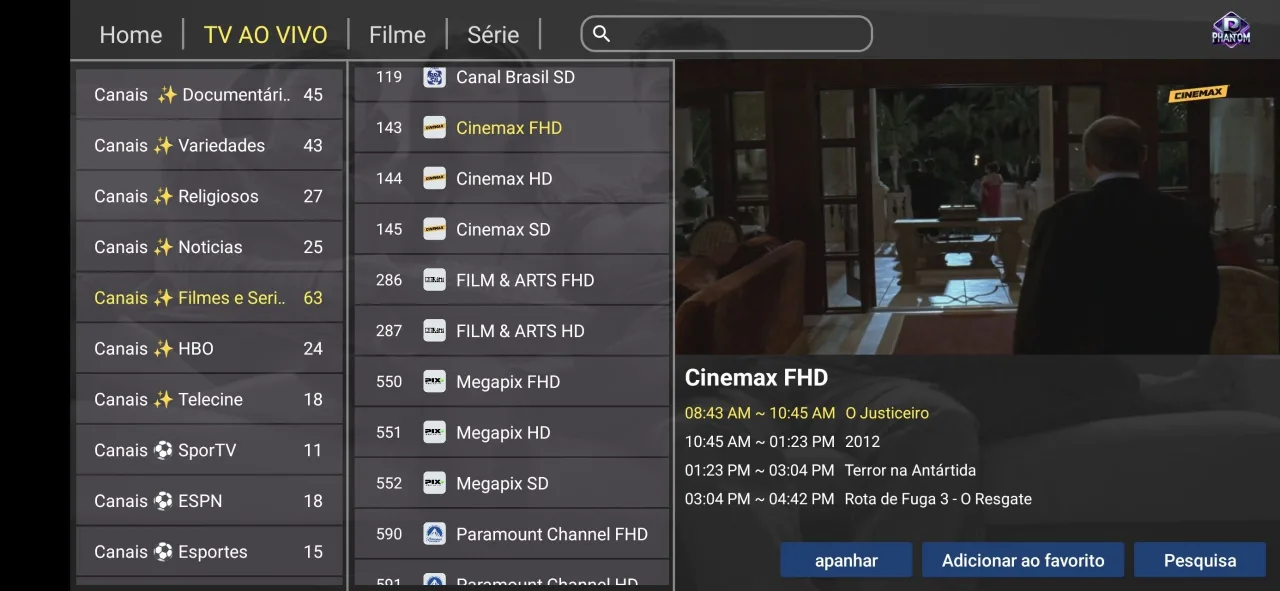This screenshot has height=591, width=1280.
Task: Open the Canais HBO category
Action: pyautogui.click(x=209, y=349)
